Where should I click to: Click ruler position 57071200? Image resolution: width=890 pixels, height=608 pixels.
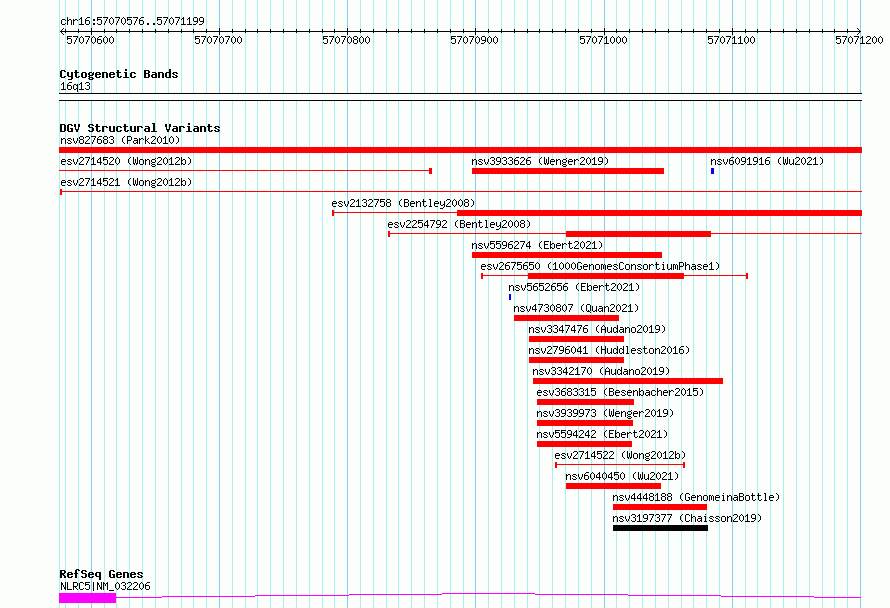coord(859,40)
